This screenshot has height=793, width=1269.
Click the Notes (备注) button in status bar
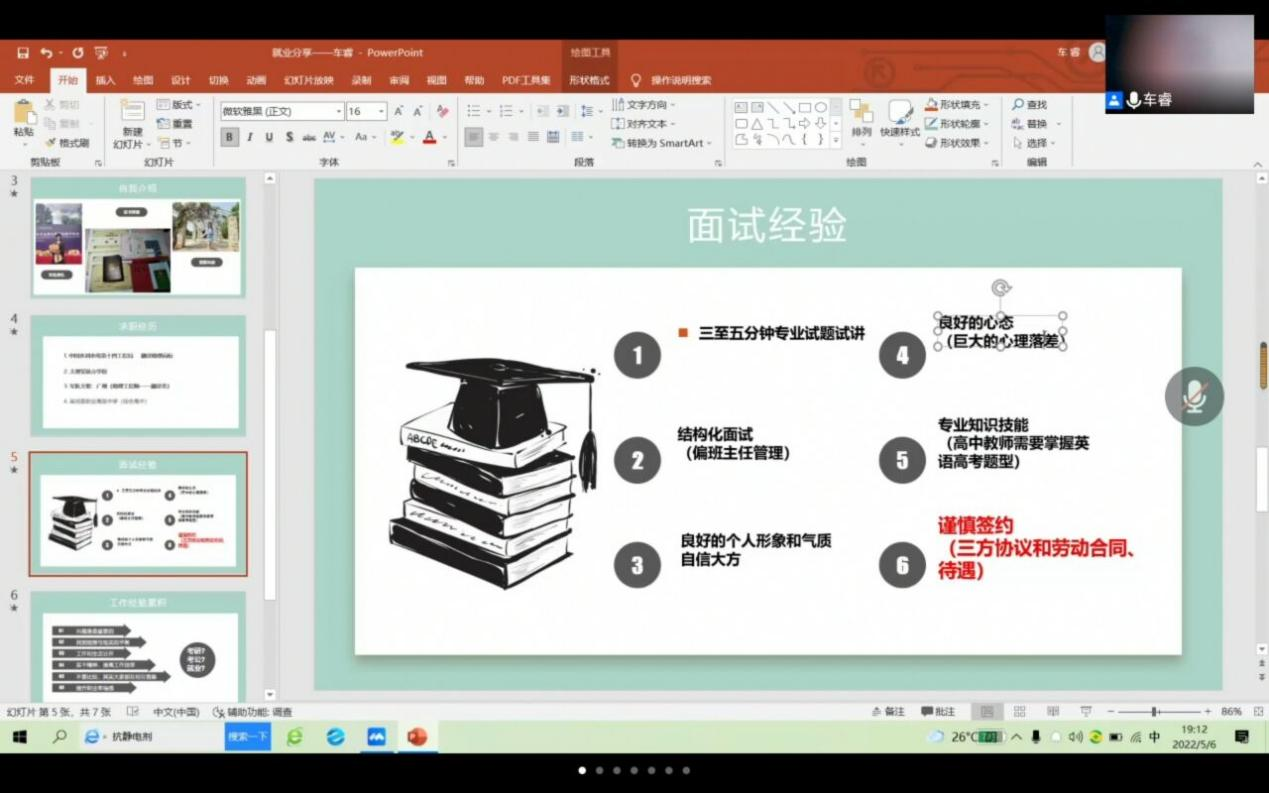click(887, 711)
